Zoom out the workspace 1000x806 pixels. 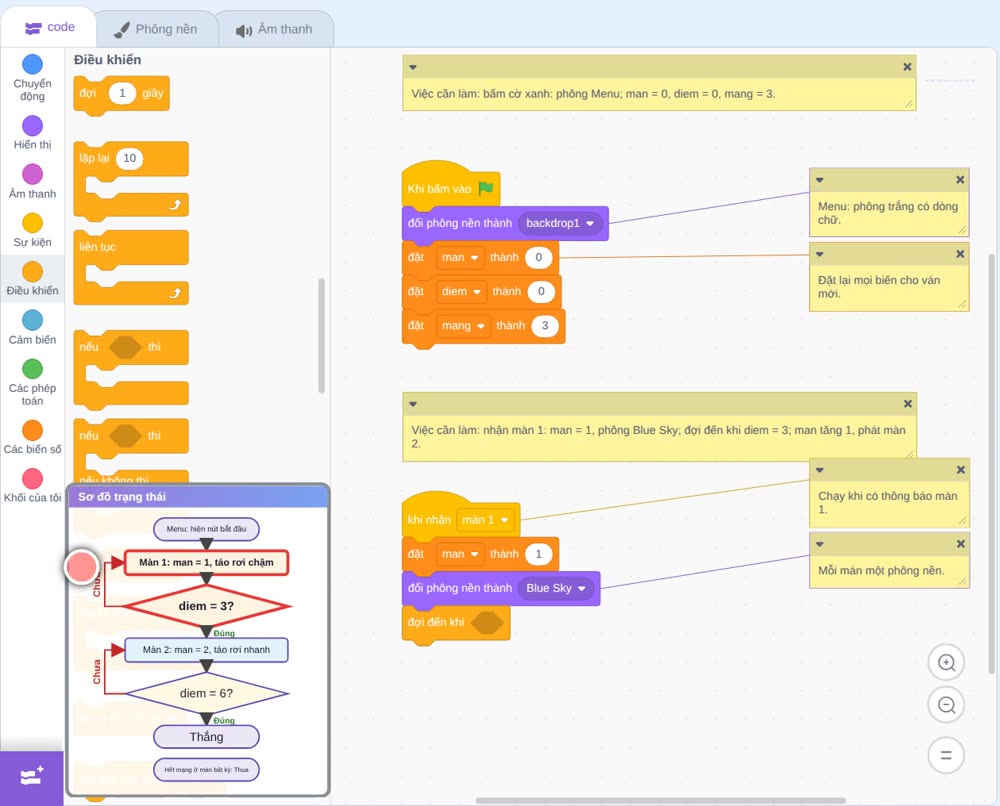(946, 705)
